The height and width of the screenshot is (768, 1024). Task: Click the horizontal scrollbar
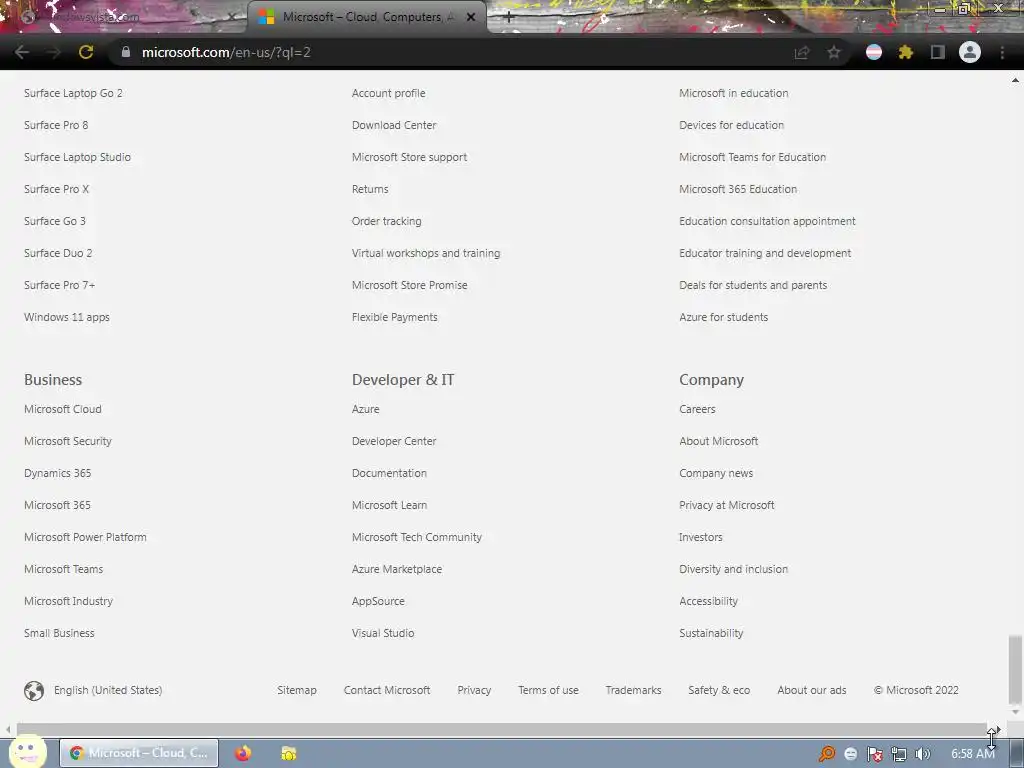(x=501, y=729)
